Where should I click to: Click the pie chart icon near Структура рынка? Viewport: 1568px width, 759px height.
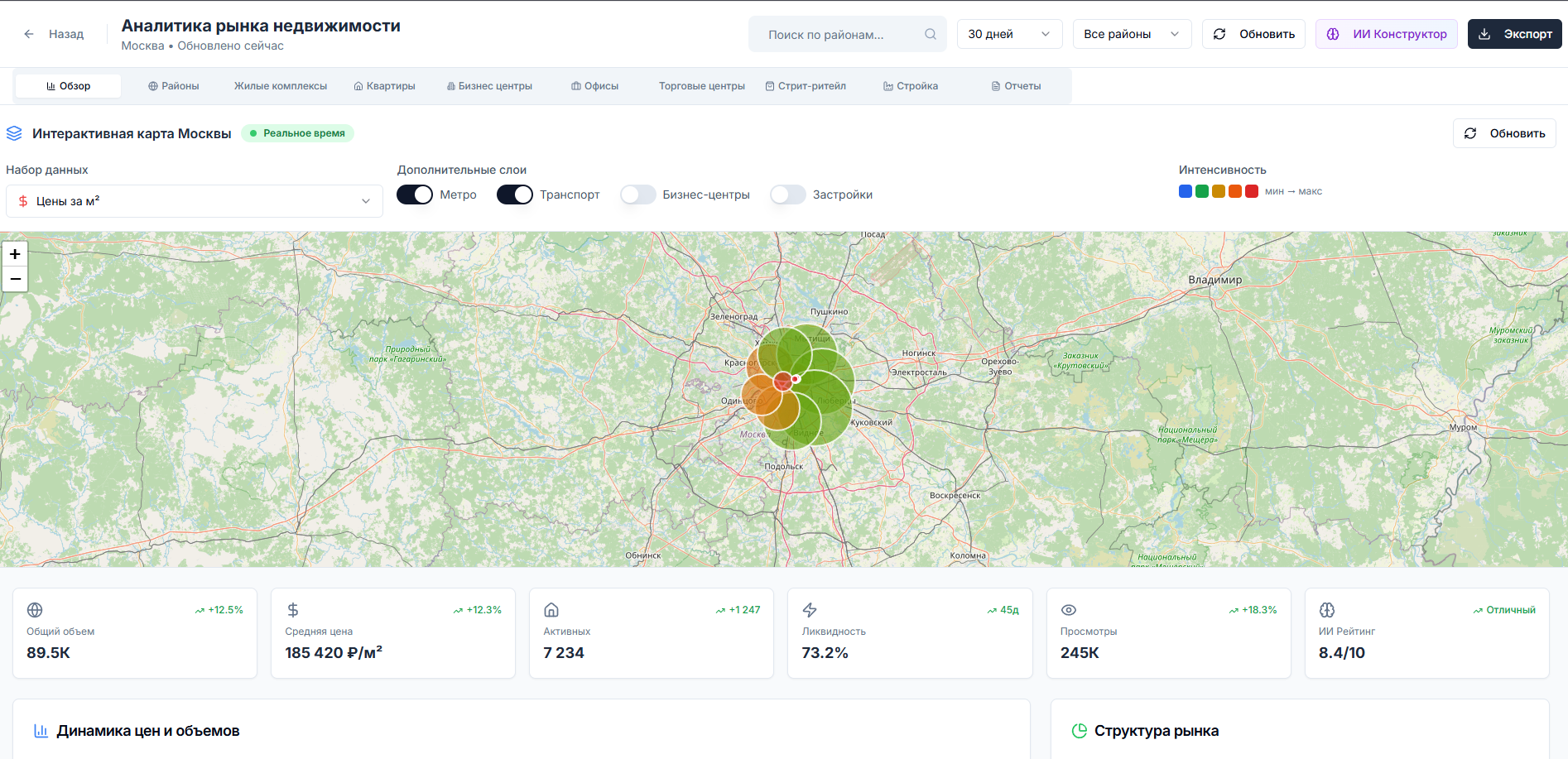tap(1080, 731)
